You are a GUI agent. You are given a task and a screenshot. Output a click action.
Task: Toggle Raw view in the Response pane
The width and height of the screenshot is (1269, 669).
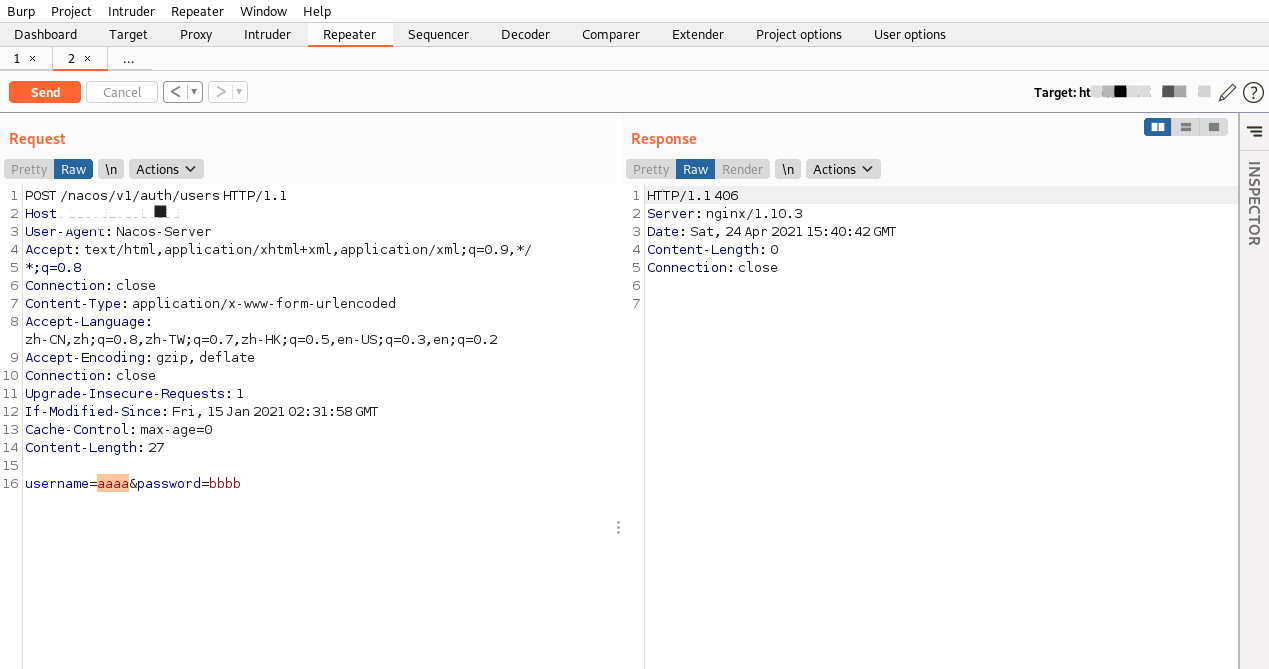click(x=695, y=169)
